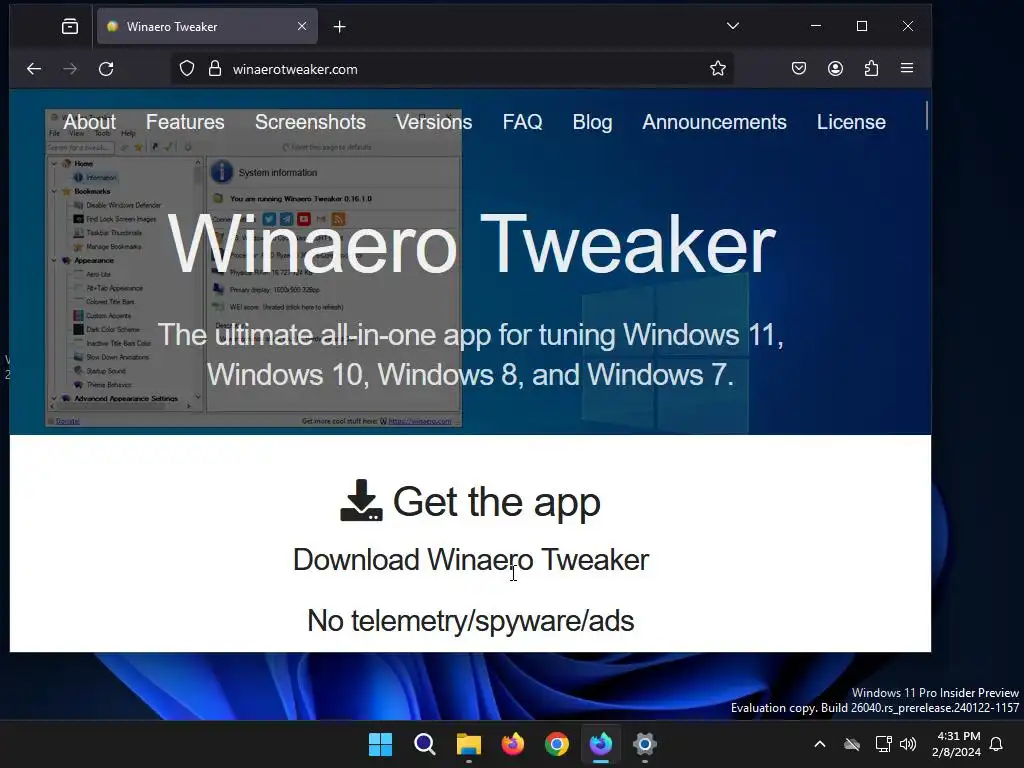Open the Firefox View recent browsing button
This screenshot has height=768, width=1024.
tap(70, 26)
